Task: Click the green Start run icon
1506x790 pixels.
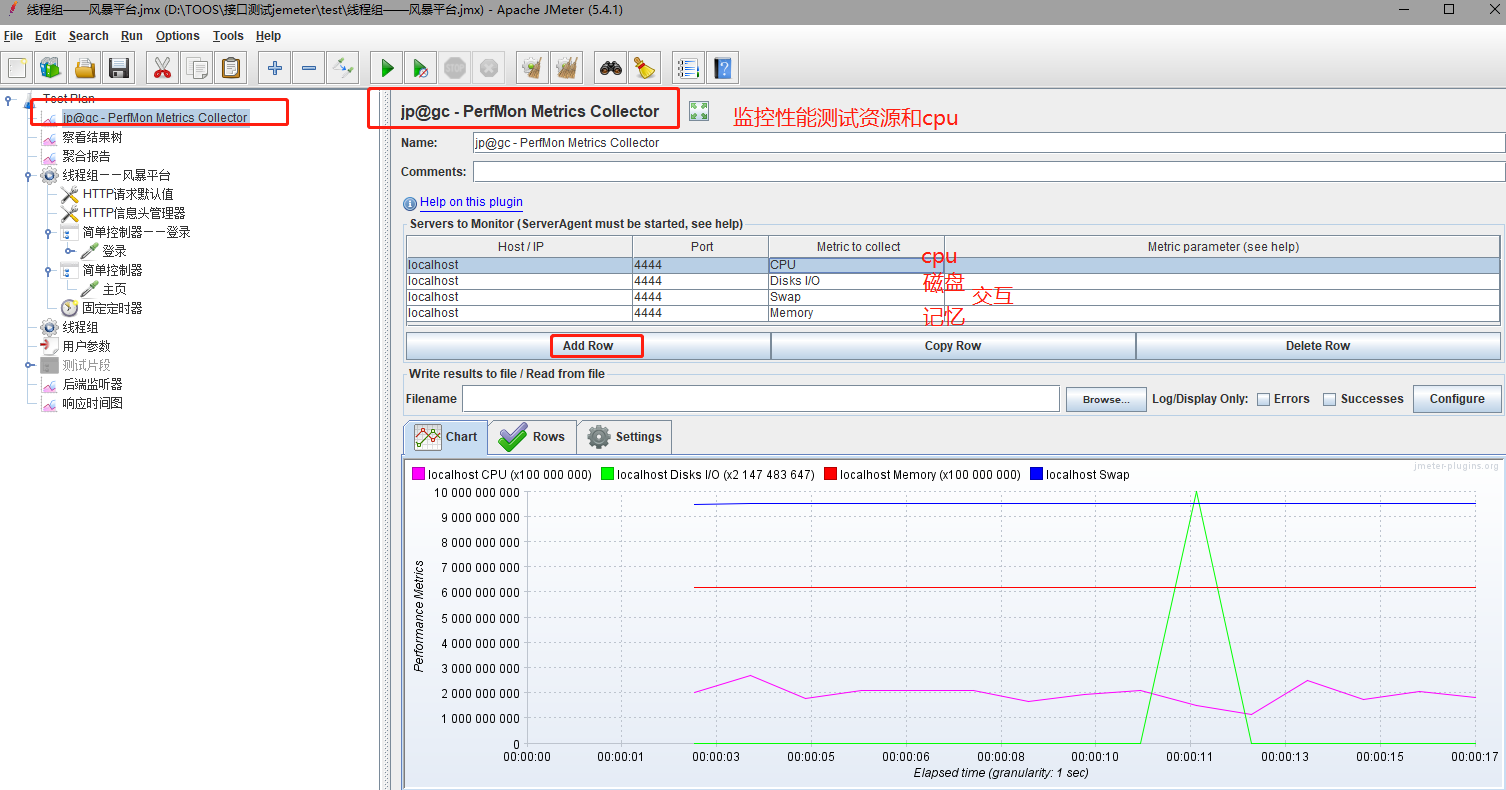Action: point(386,68)
